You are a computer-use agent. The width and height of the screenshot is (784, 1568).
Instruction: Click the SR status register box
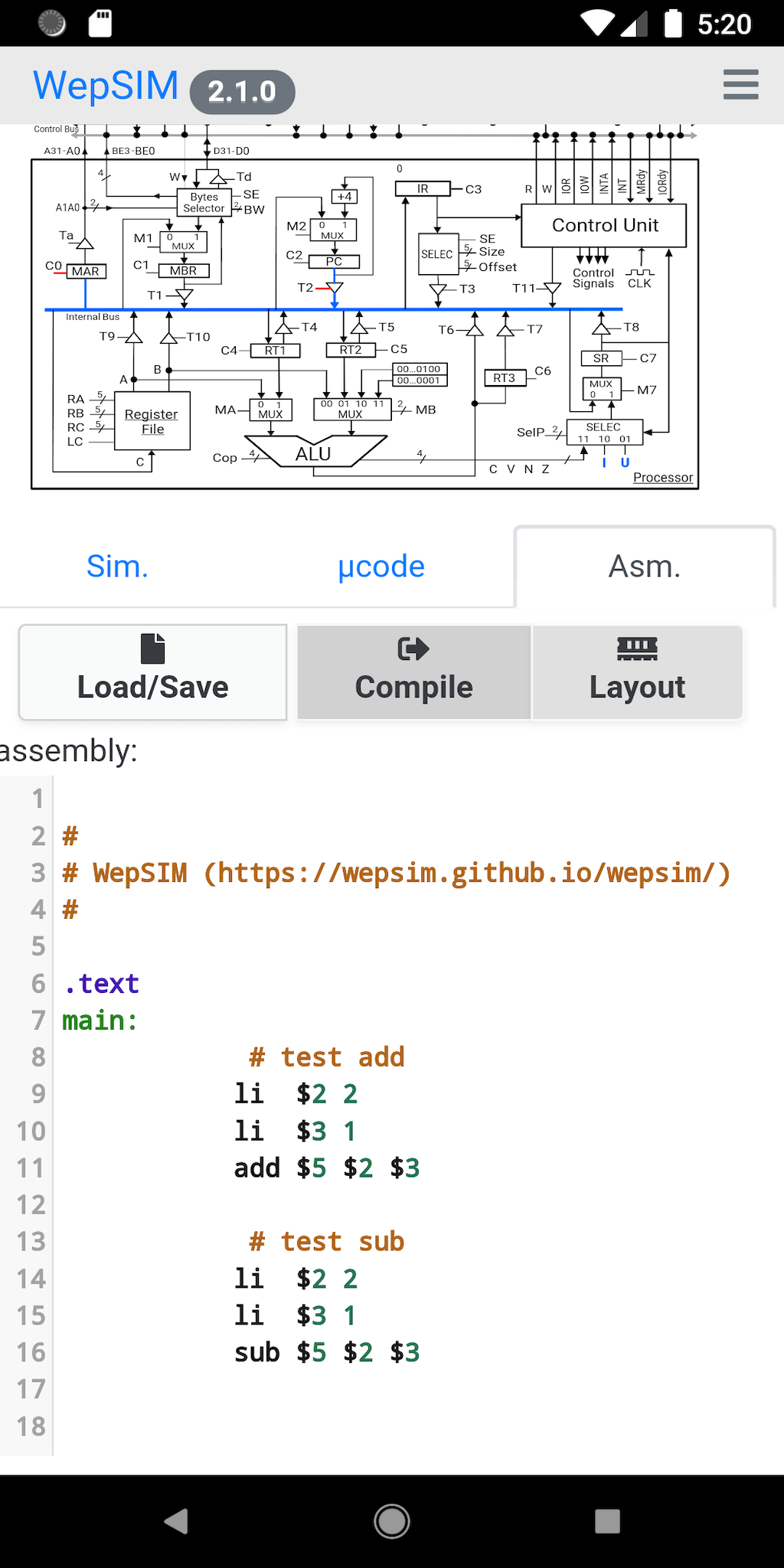tap(601, 358)
